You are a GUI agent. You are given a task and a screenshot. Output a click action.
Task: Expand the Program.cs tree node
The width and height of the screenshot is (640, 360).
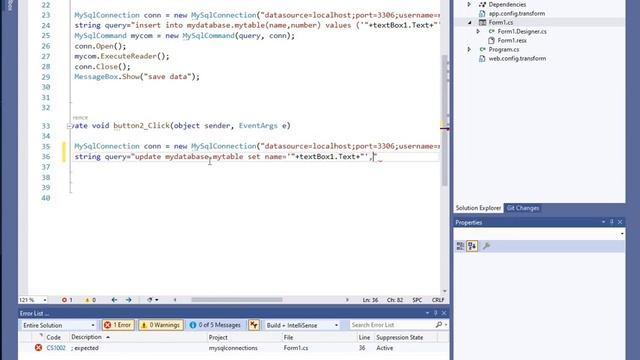click(469, 49)
